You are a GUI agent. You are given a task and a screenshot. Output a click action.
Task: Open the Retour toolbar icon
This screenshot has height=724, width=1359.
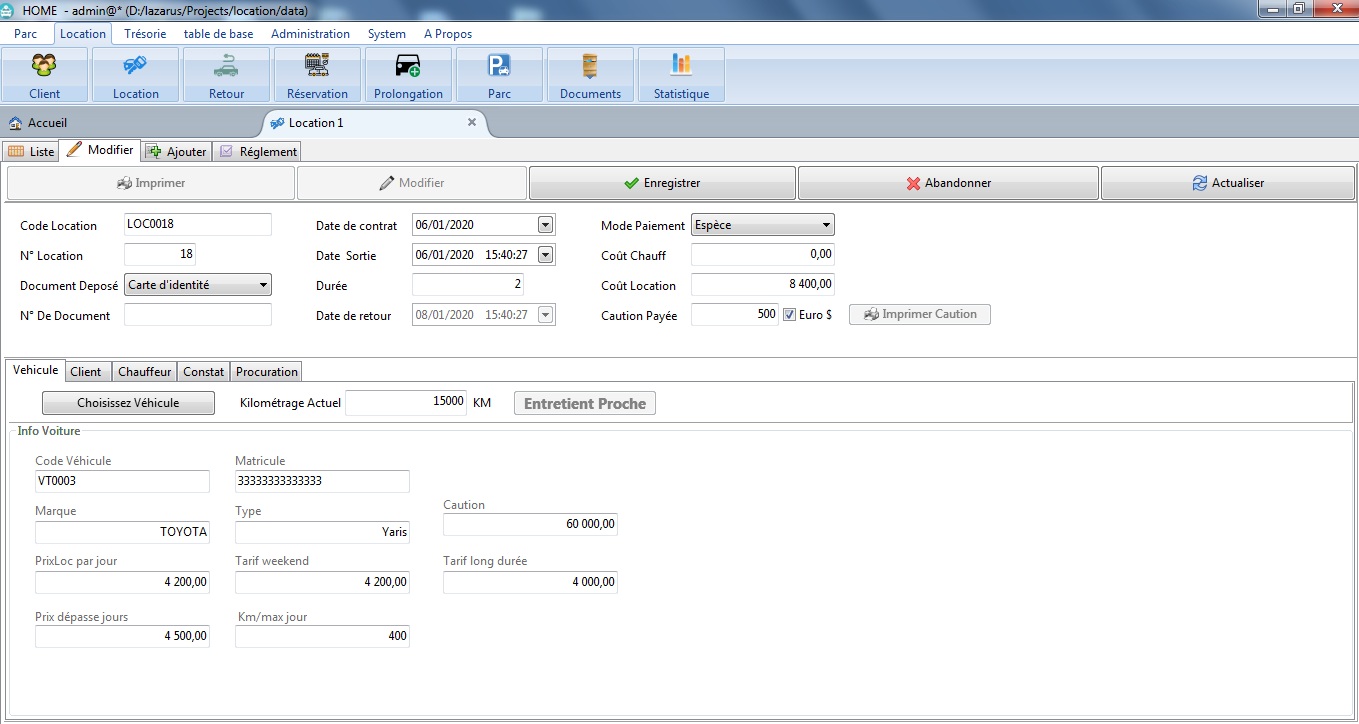[226, 67]
